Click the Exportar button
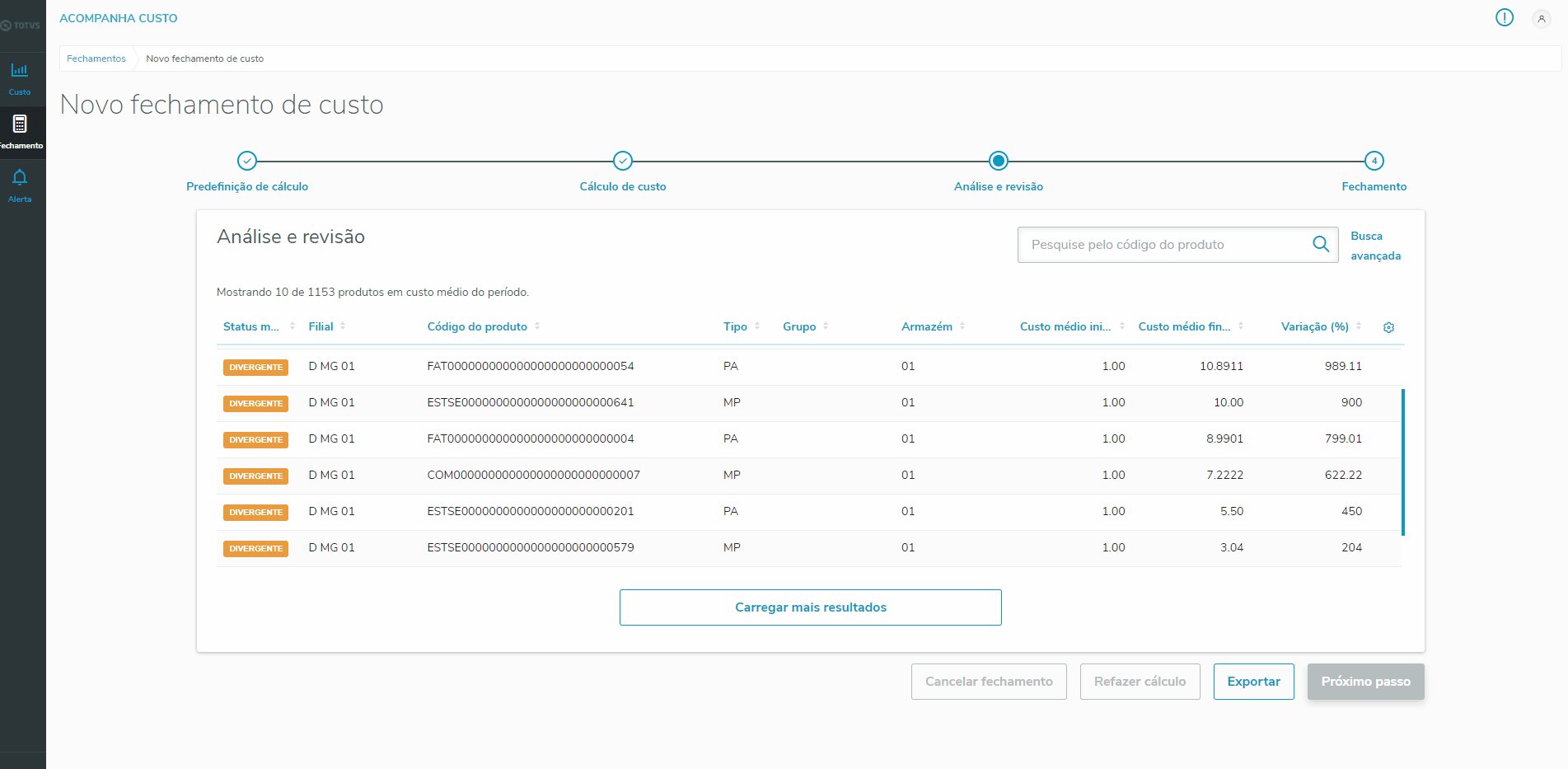 click(x=1253, y=682)
